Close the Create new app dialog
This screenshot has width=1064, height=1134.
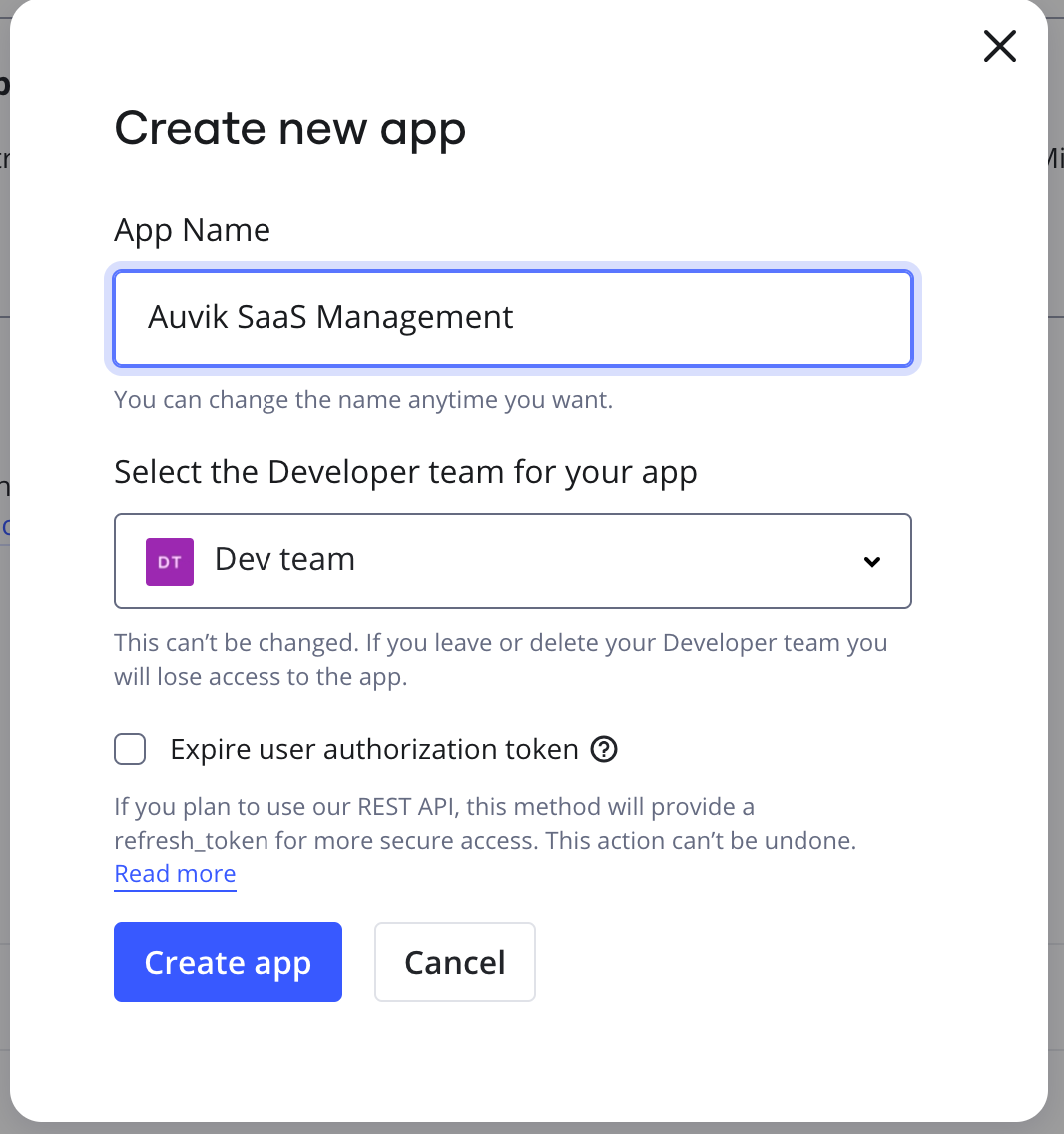pyautogui.click(x=1000, y=46)
